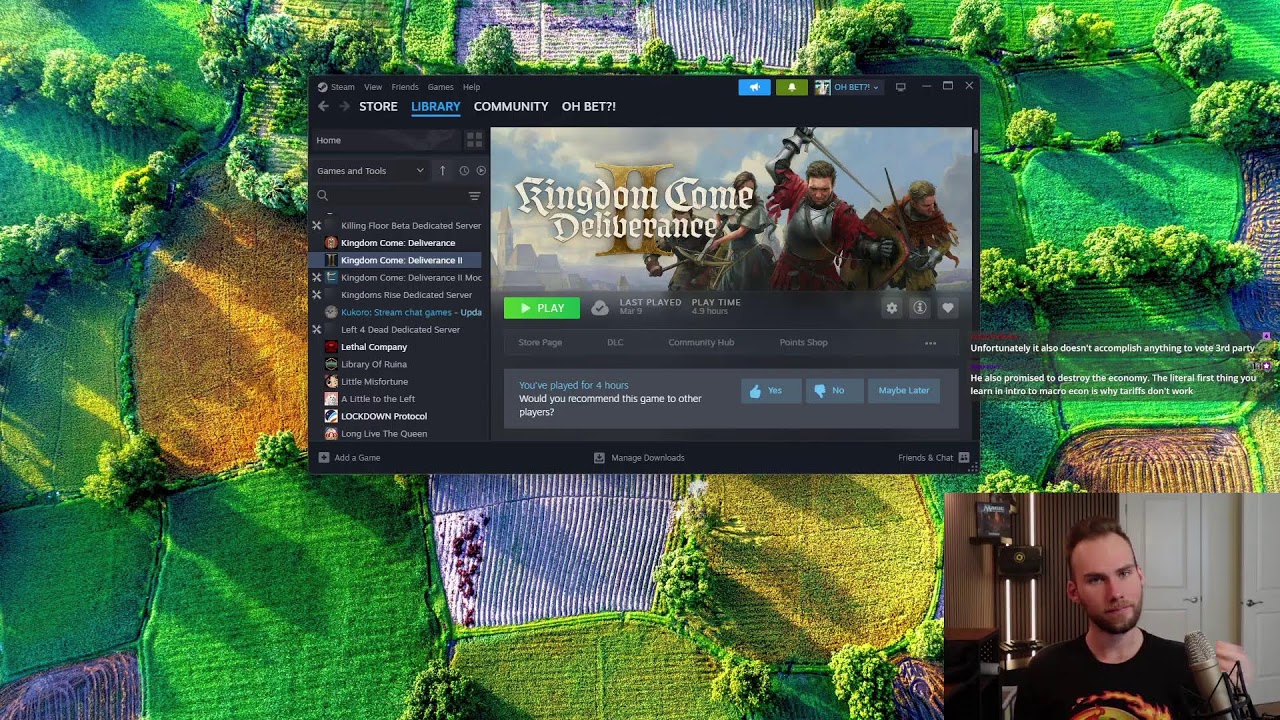
Task: Click the cloud sync status icon
Action: point(599,308)
